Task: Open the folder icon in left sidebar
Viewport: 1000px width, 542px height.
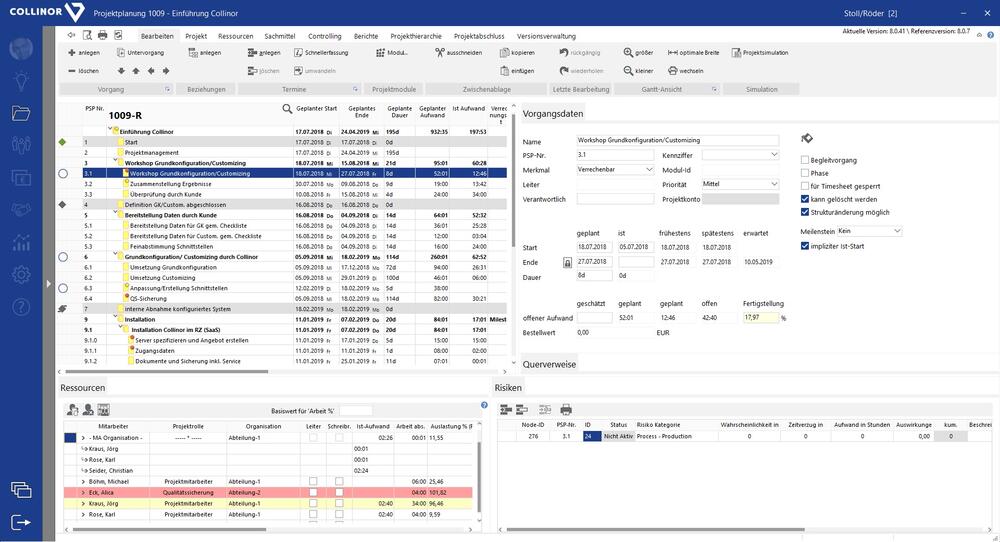Action: [21, 113]
